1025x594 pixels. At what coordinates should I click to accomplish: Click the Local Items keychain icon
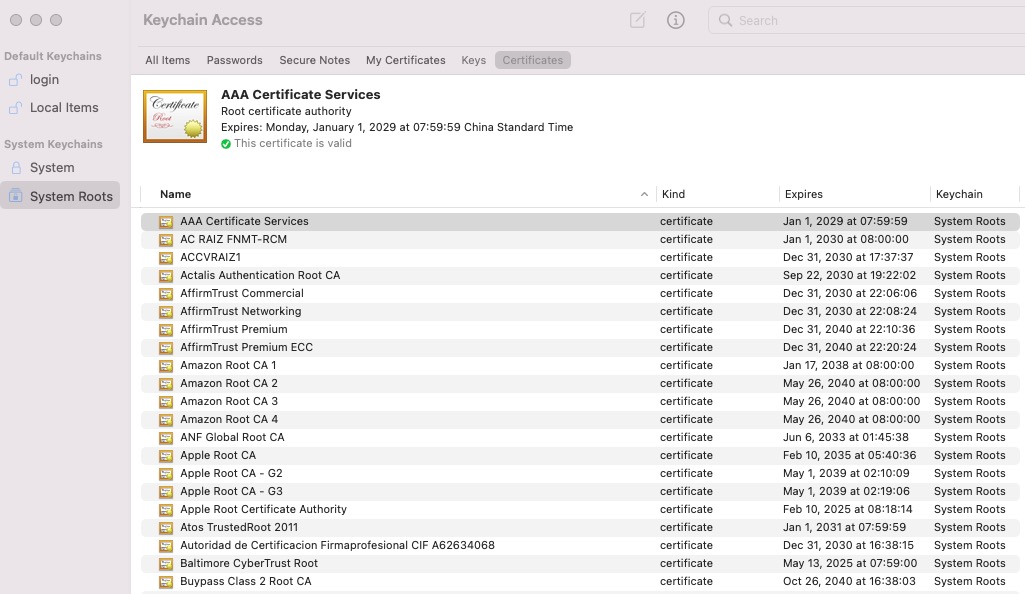point(16,108)
